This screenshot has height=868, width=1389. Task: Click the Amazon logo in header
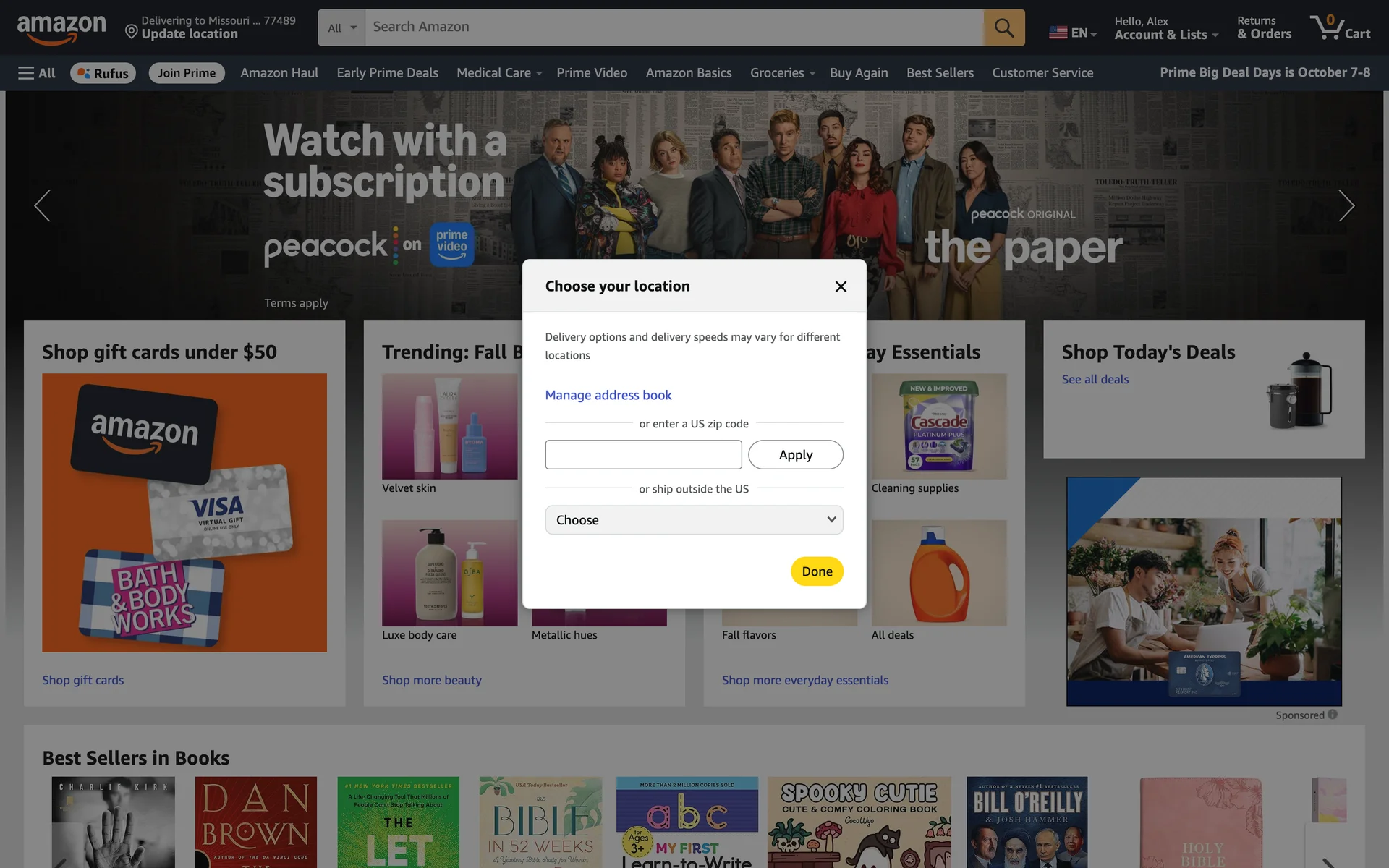coord(61,29)
